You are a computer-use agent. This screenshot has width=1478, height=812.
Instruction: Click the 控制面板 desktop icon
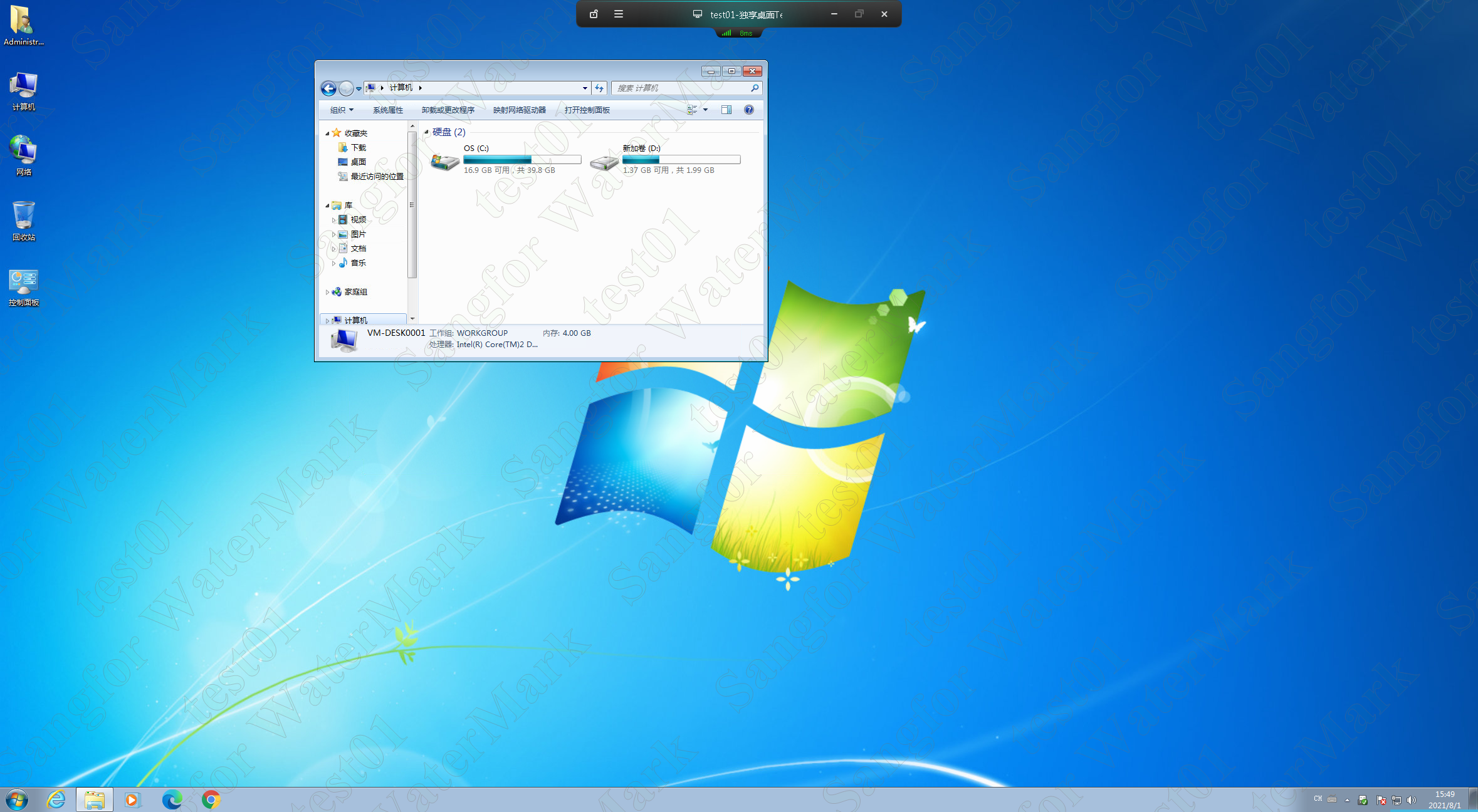click(23, 288)
